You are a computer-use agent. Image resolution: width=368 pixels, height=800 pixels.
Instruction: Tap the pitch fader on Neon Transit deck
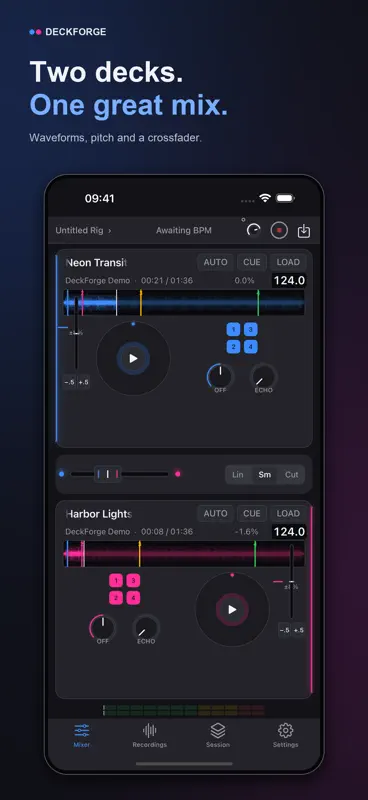pos(77,334)
